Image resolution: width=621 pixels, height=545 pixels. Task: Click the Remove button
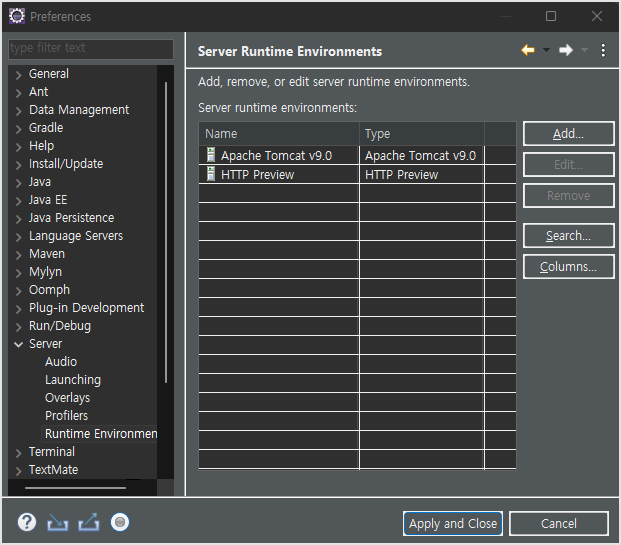(x=568, y=195)
